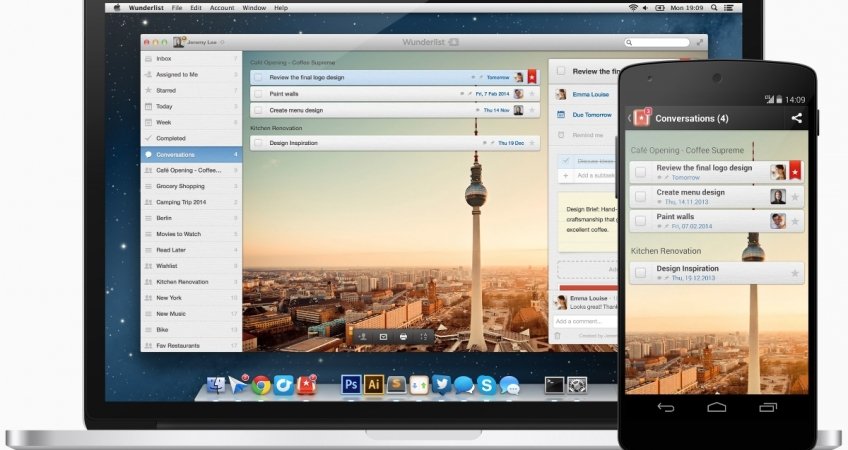848x450 pixels.
Task: Launch Google Chrome from the dock
Action: pos(261,385)
